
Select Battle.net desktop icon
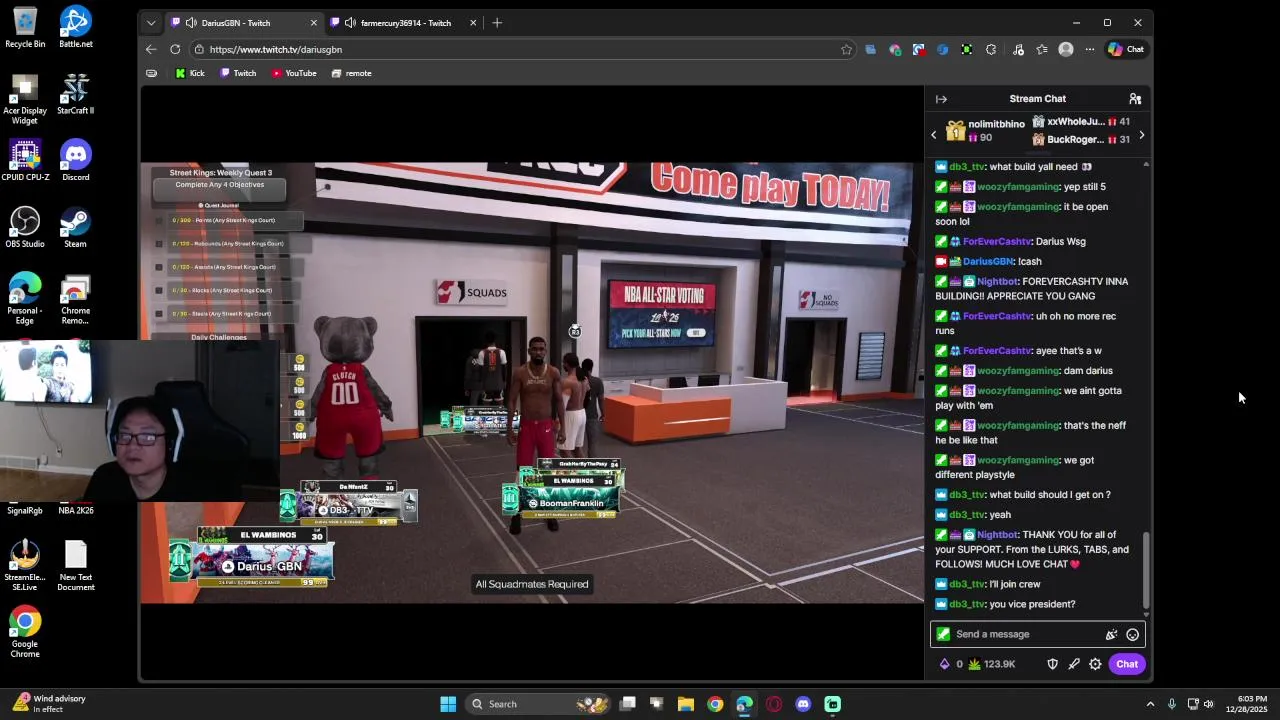pos(75,27)
